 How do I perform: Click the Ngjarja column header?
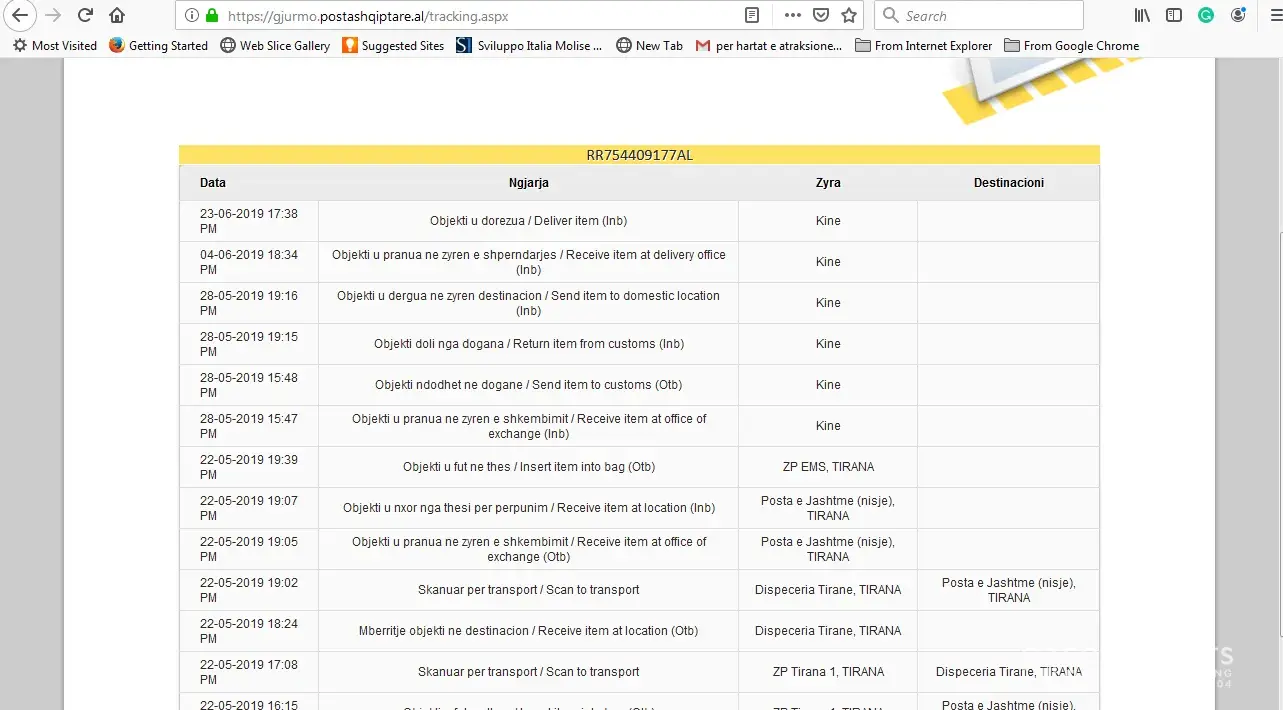pyautogui.click(x=528, y=183)
